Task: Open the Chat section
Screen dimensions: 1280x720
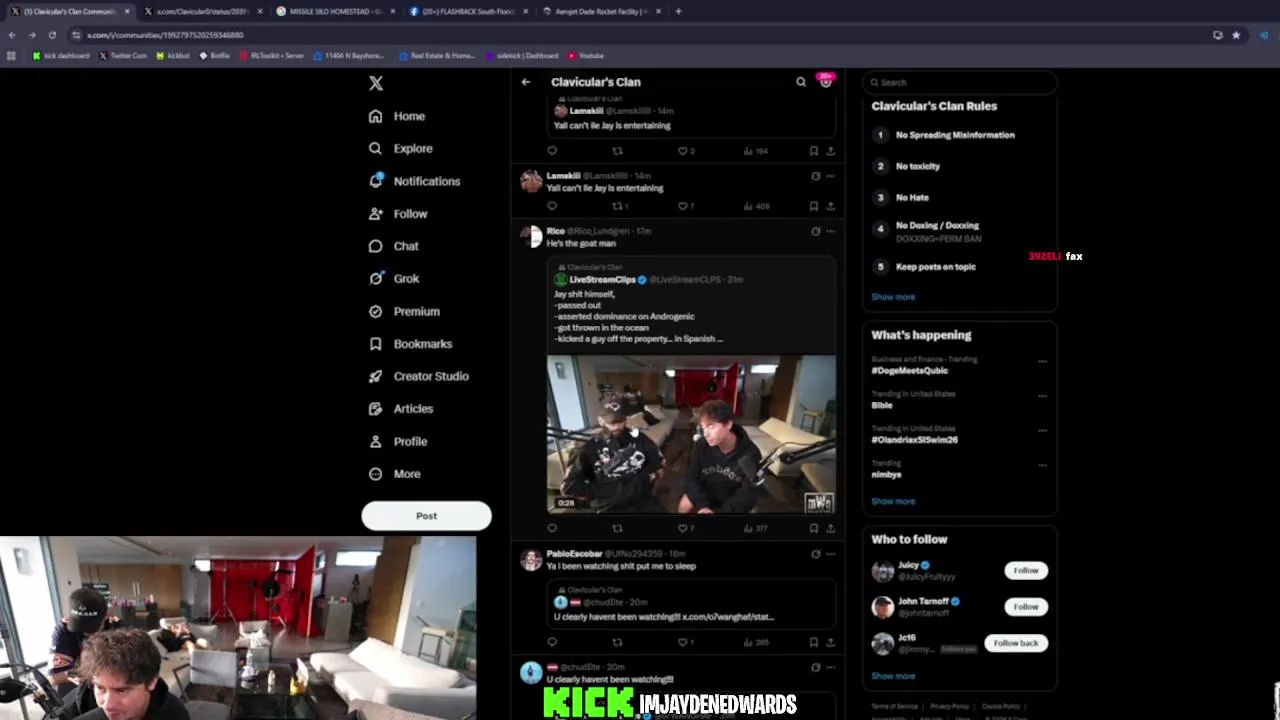Action: [393, 246]
